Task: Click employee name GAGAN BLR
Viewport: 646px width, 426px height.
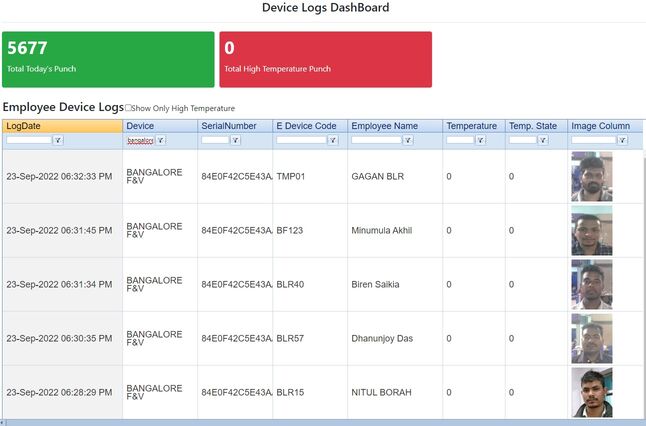Action: (378, 176)
